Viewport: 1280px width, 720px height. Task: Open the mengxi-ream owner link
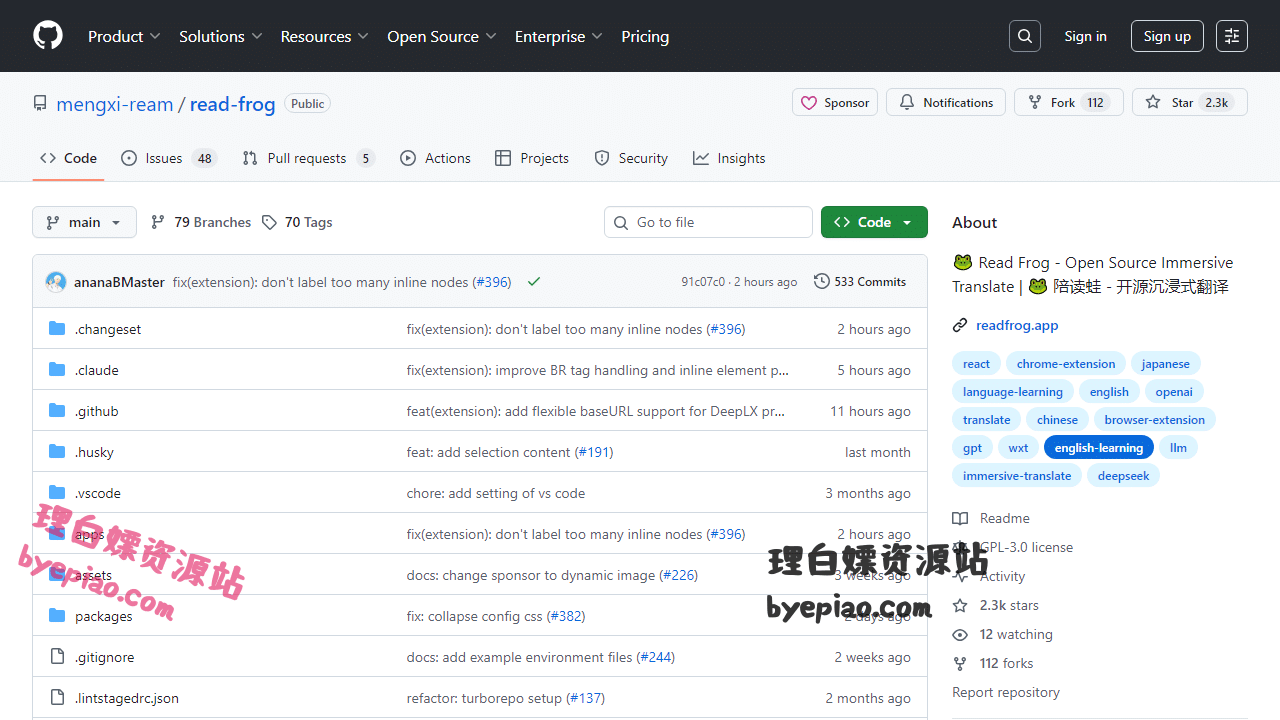(115, 104)
